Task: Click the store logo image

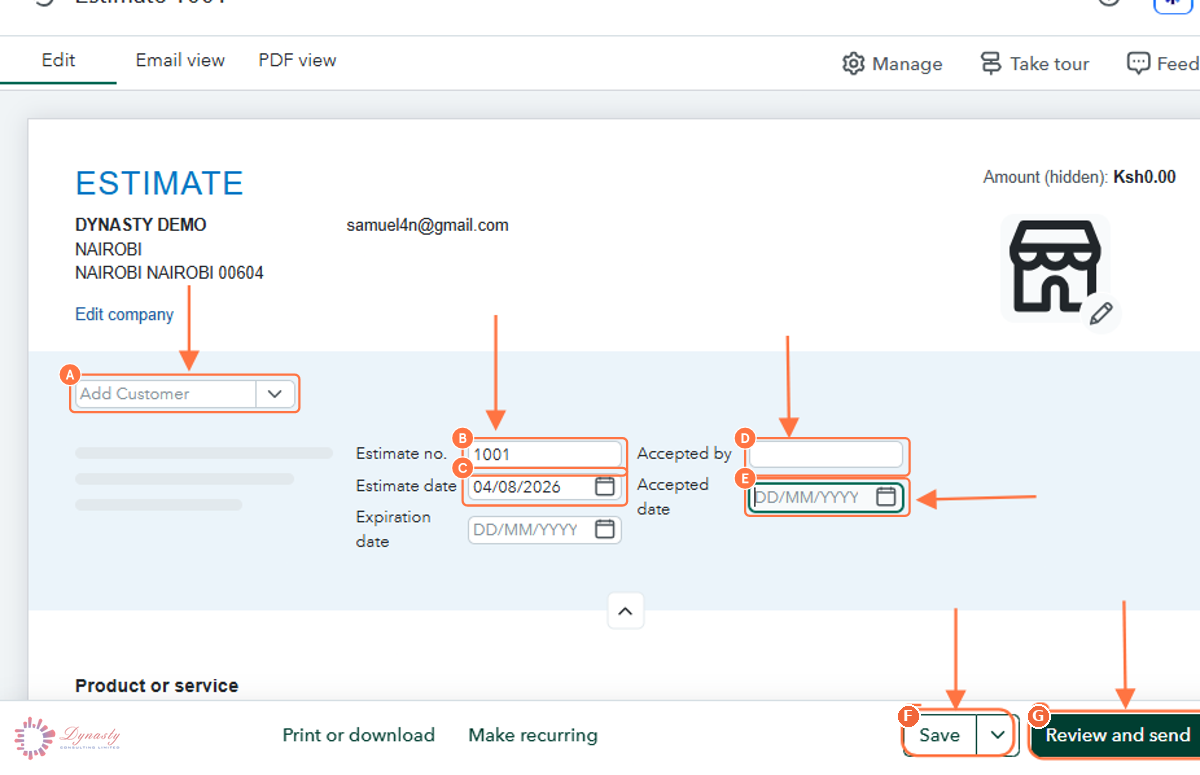Action: (x=1055, y=265)
